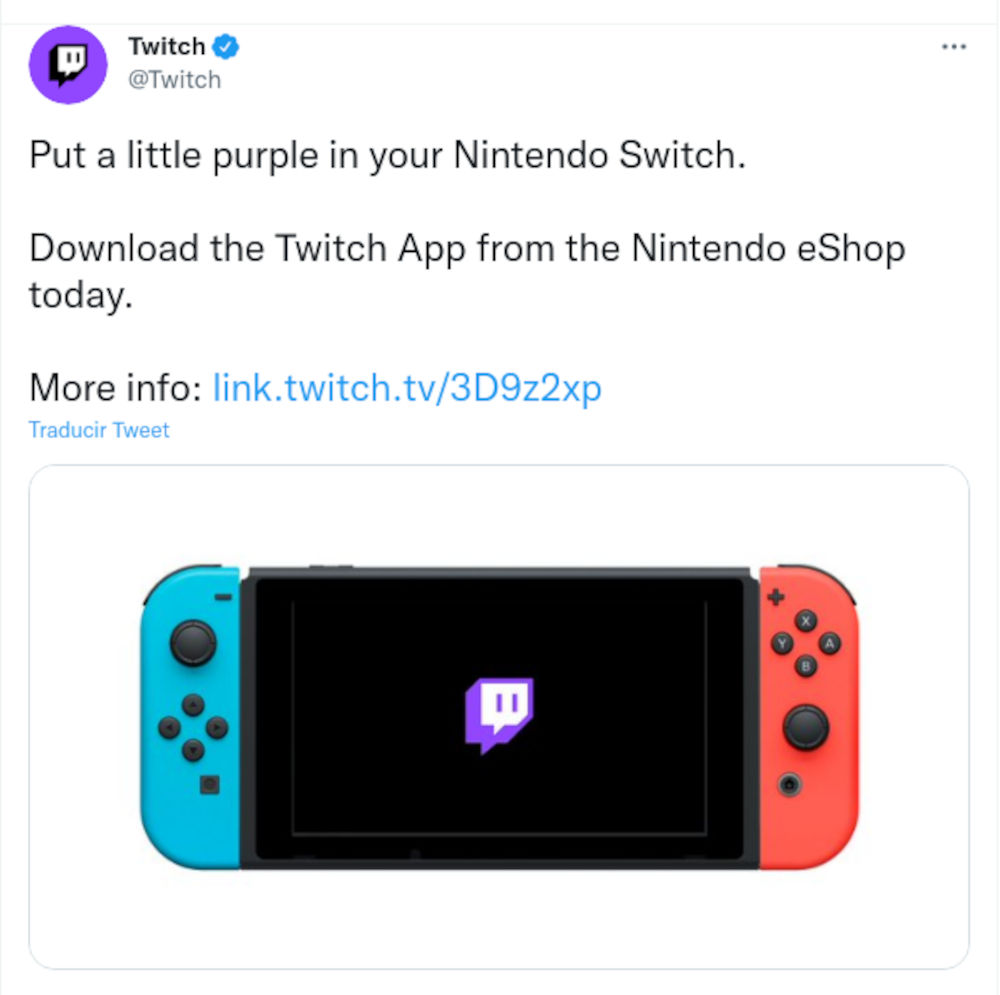Click the minus button on blue Joy-Con
The height and width of the screenshot is (995, 1000).
(222, 598)
